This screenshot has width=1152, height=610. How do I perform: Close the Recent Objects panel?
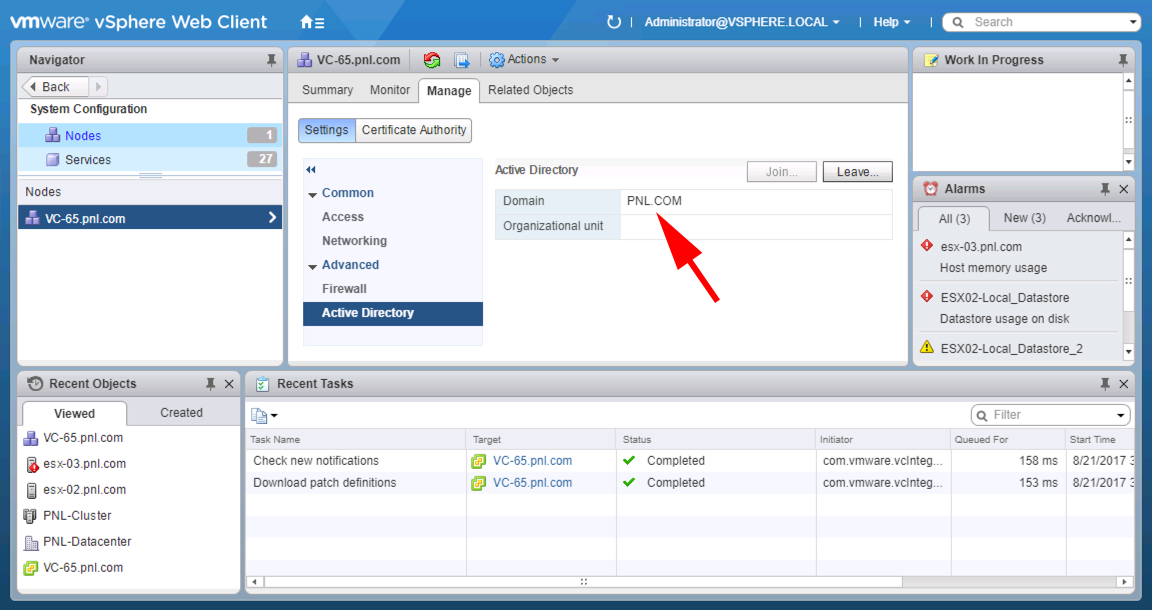tap(229, 384)
